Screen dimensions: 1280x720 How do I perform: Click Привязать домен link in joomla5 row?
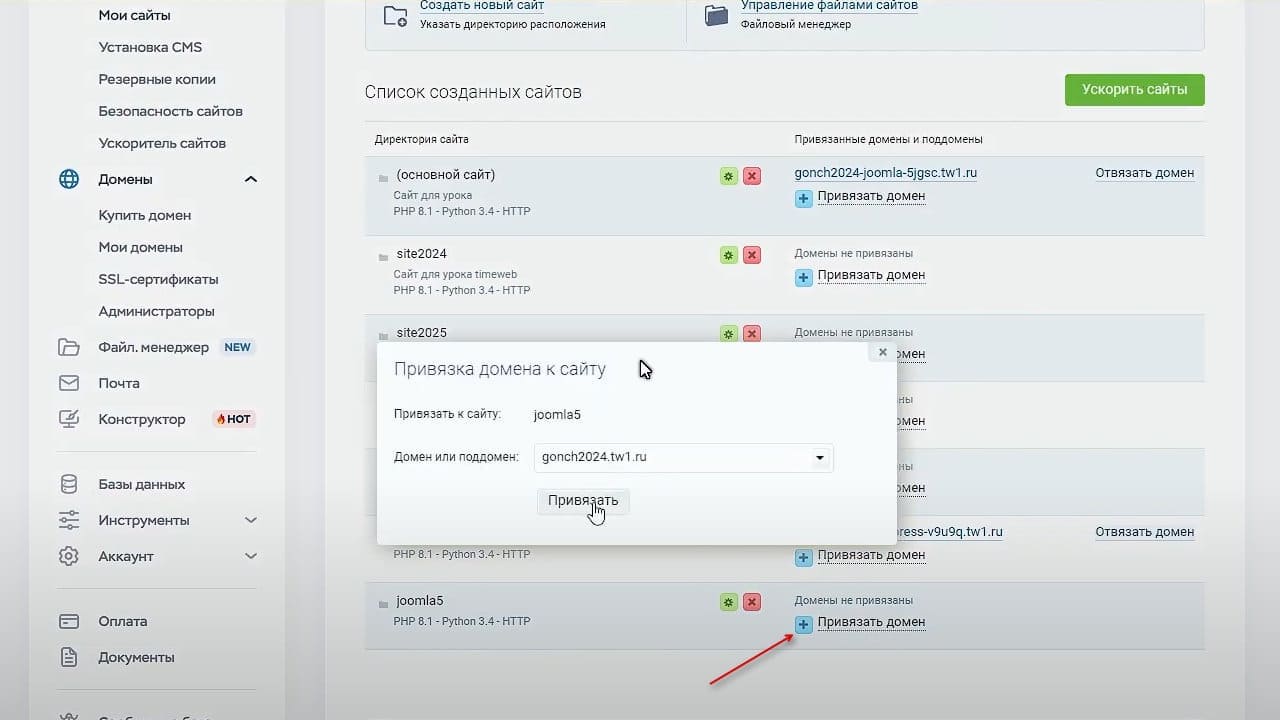(871, 622)
